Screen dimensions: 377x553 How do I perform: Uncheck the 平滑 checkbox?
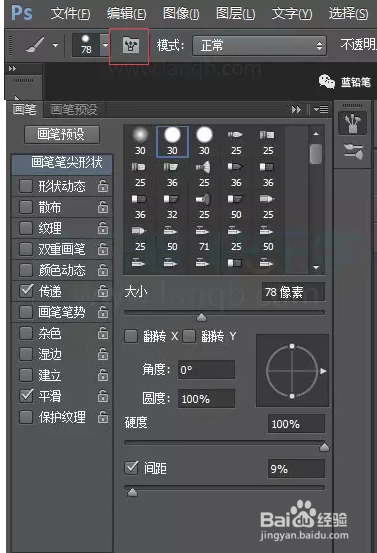pyautogui.click(x=26, y=396)
